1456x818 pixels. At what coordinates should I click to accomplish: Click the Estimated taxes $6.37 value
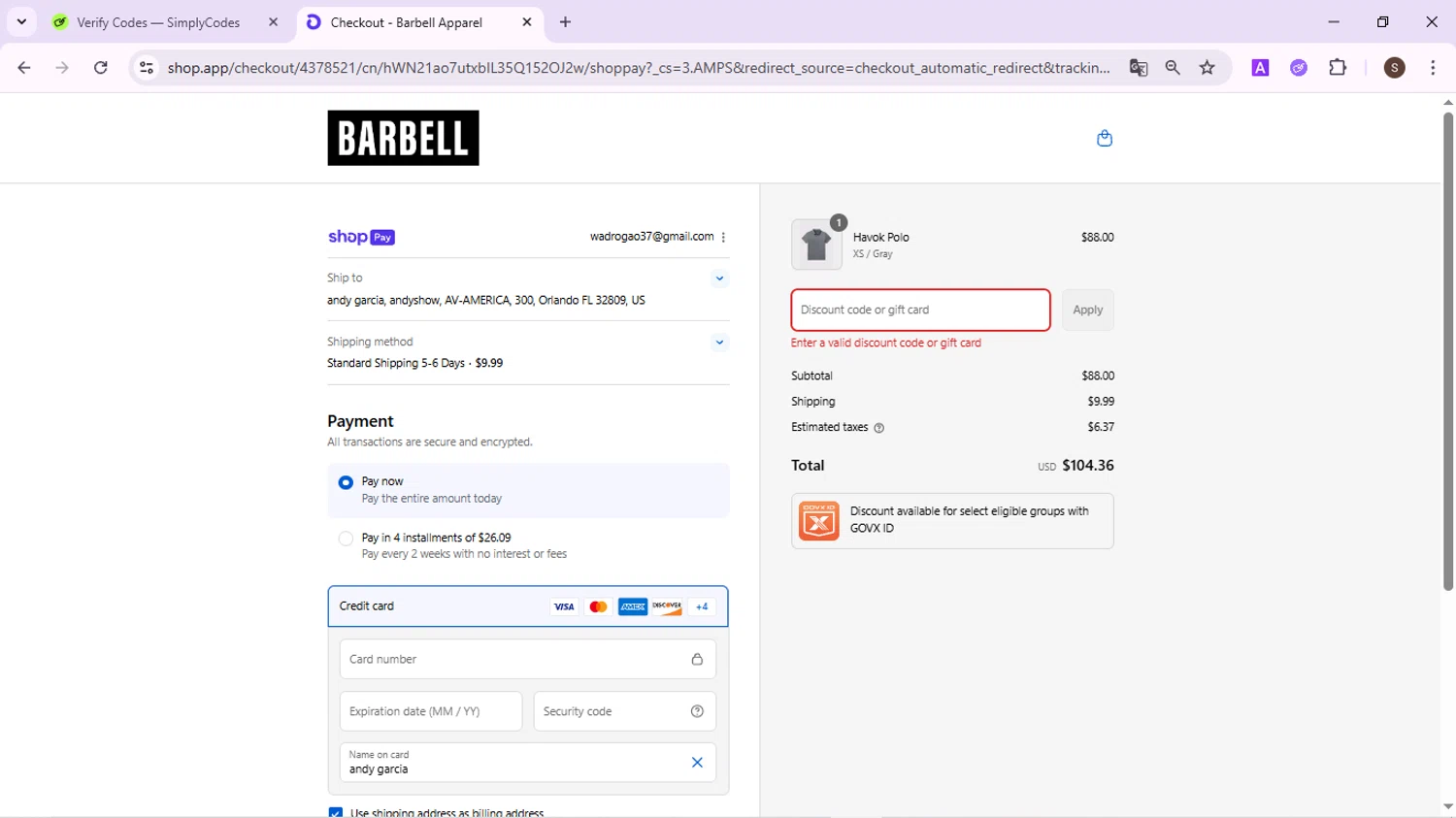[1101, 427]
